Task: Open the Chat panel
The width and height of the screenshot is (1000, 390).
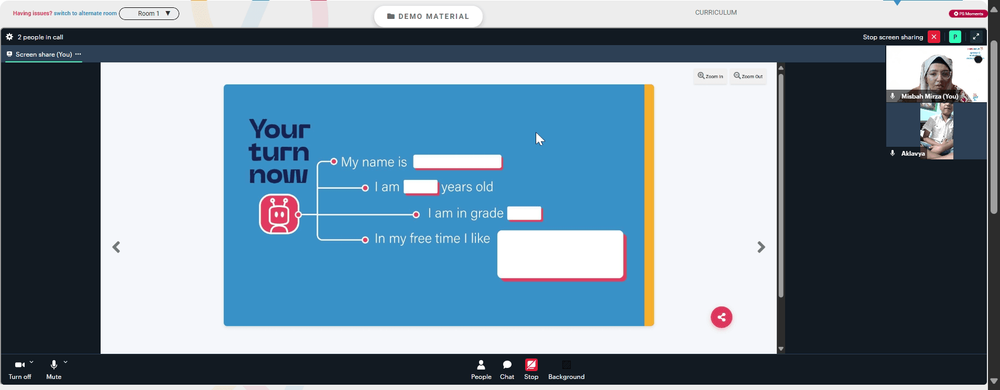Action: 507,370
